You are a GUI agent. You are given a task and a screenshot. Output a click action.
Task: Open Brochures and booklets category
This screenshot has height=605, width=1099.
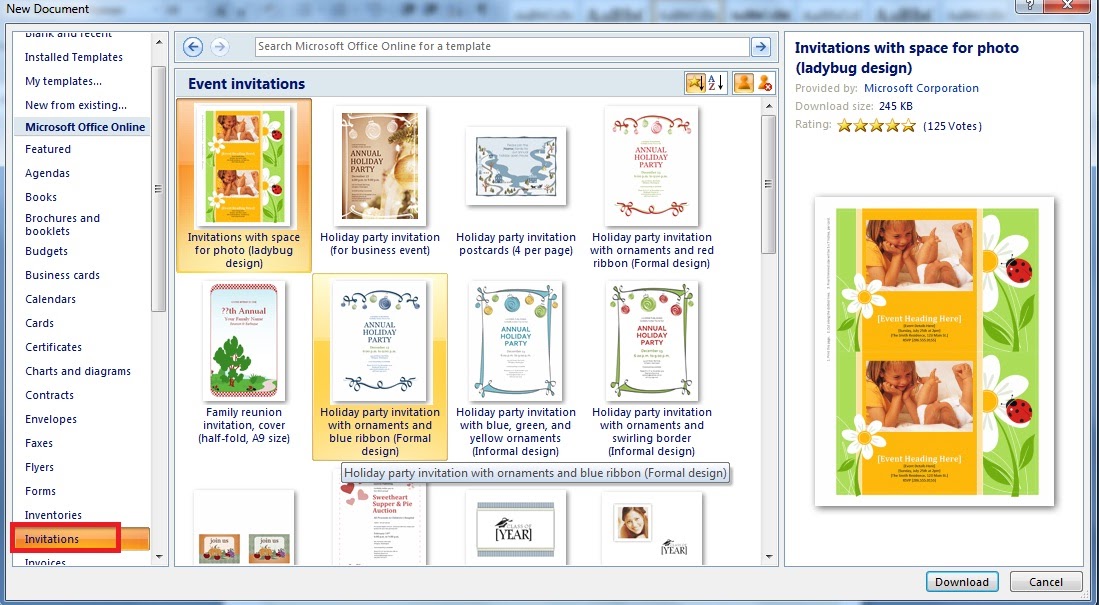click(62, 224)
